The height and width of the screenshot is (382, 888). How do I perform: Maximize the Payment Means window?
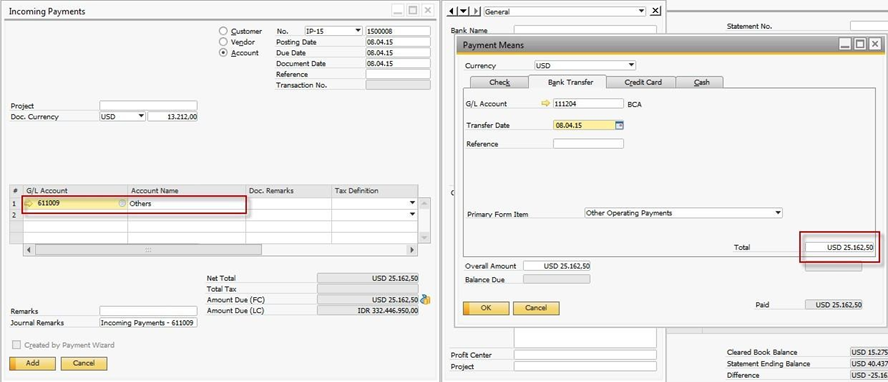pyautogui.click(x=860, y=44)
